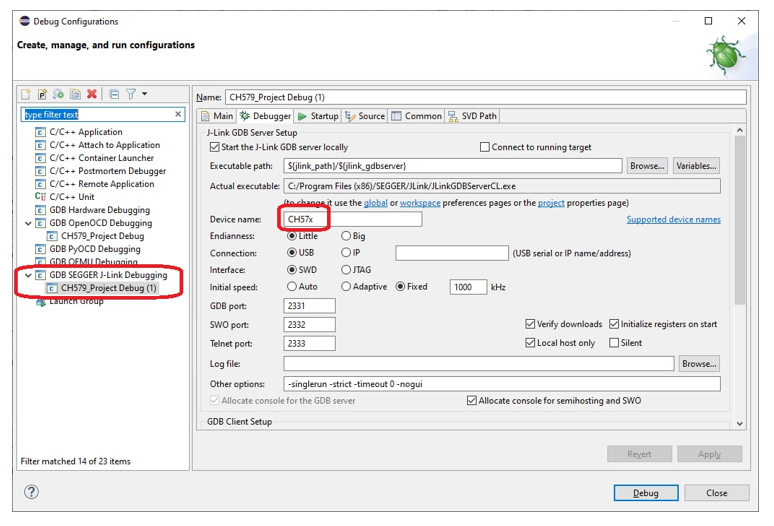Select C/C++ Postmortem Debugger entry
This screenshot has width=774, height=526.
click(108, 171)
